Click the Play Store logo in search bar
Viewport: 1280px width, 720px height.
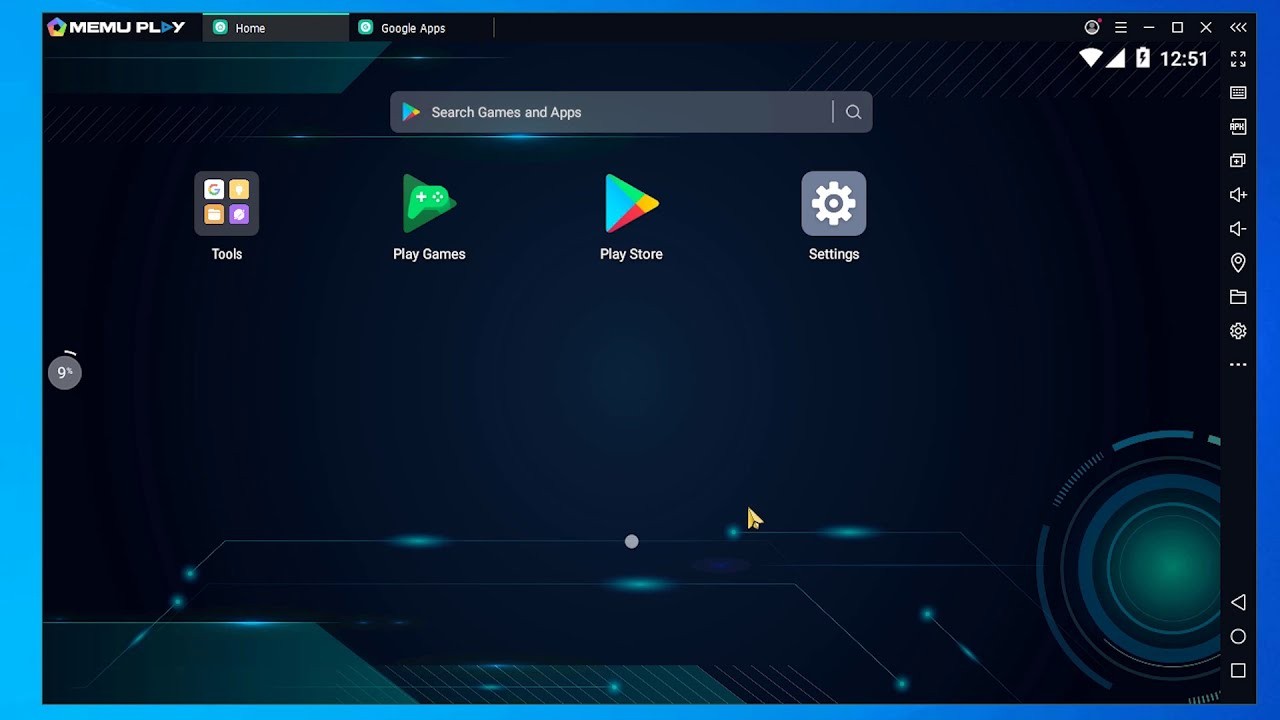coord(411,112)
